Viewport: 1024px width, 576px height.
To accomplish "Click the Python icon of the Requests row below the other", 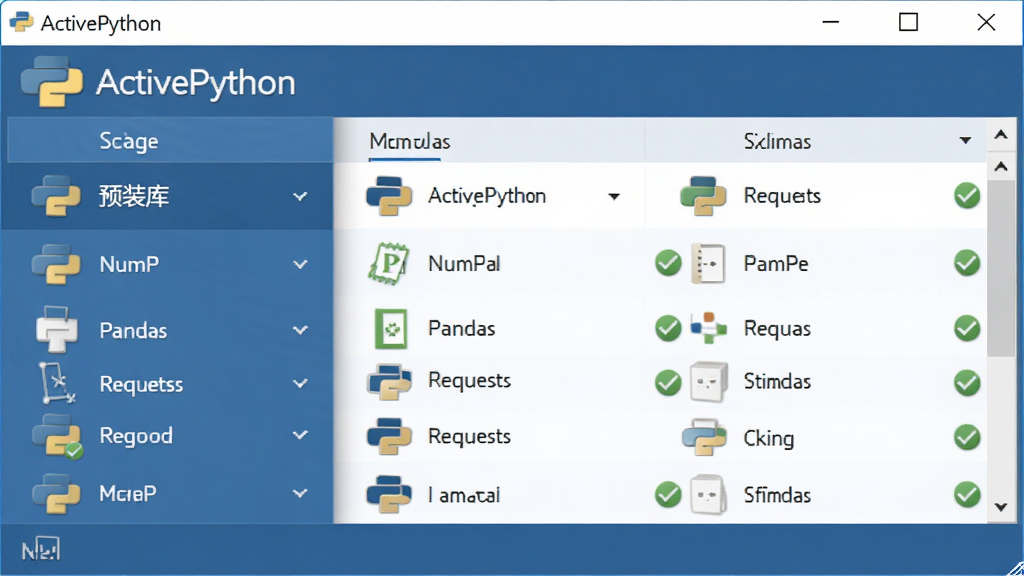I will pos(389,436).
